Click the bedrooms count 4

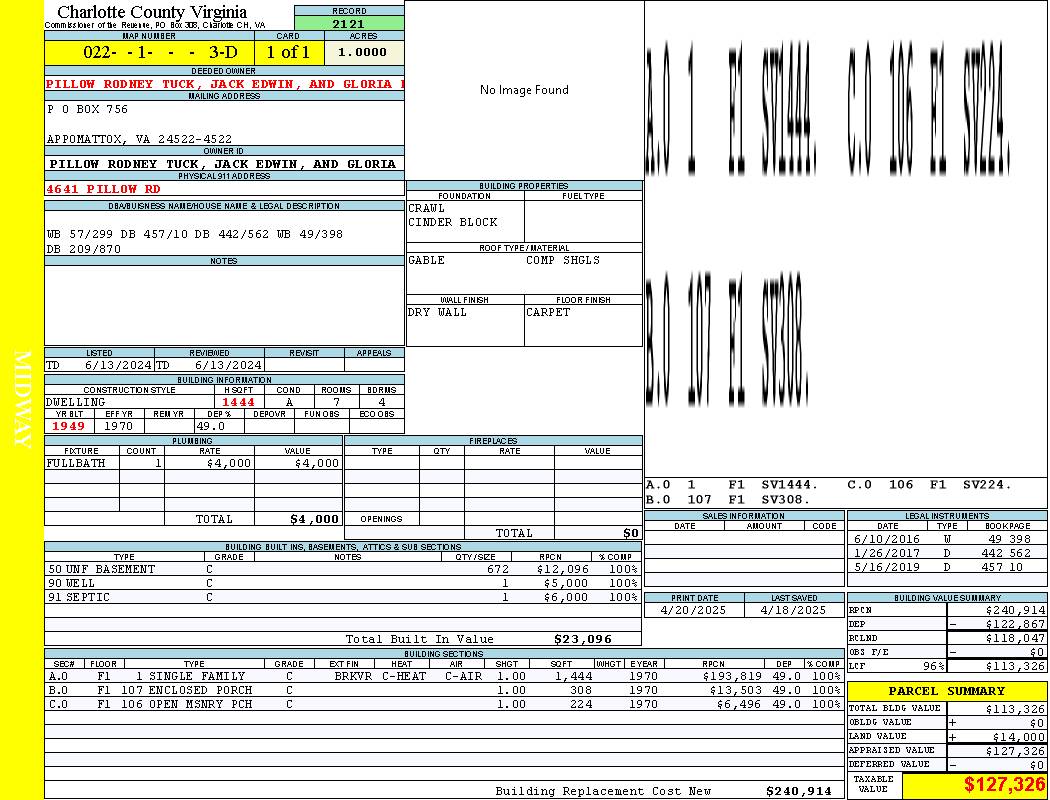tap(382, 402)
